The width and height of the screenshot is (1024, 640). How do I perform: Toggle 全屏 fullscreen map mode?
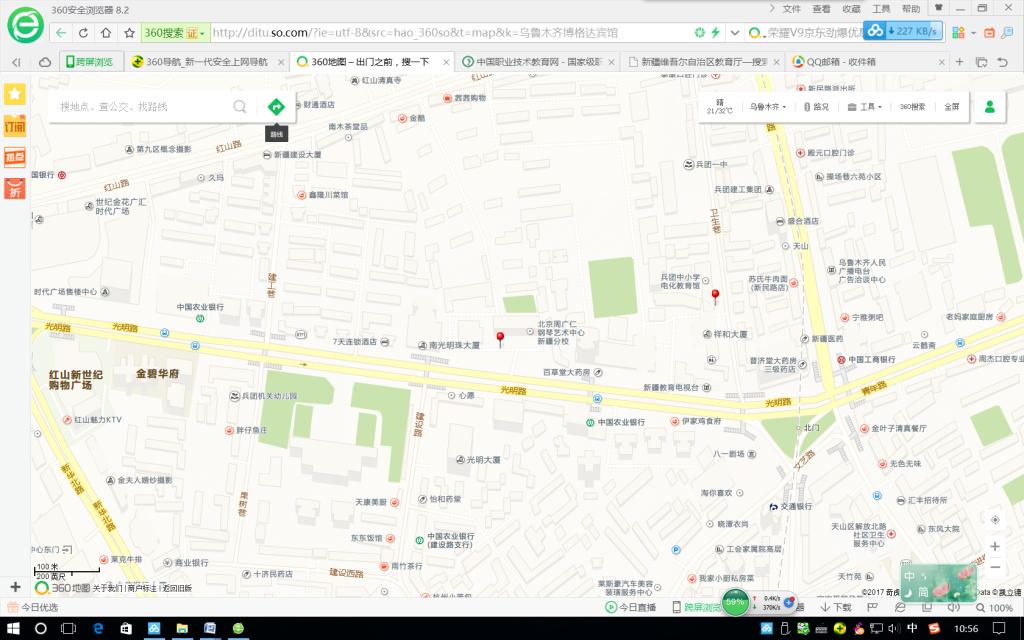pos(951,106)
